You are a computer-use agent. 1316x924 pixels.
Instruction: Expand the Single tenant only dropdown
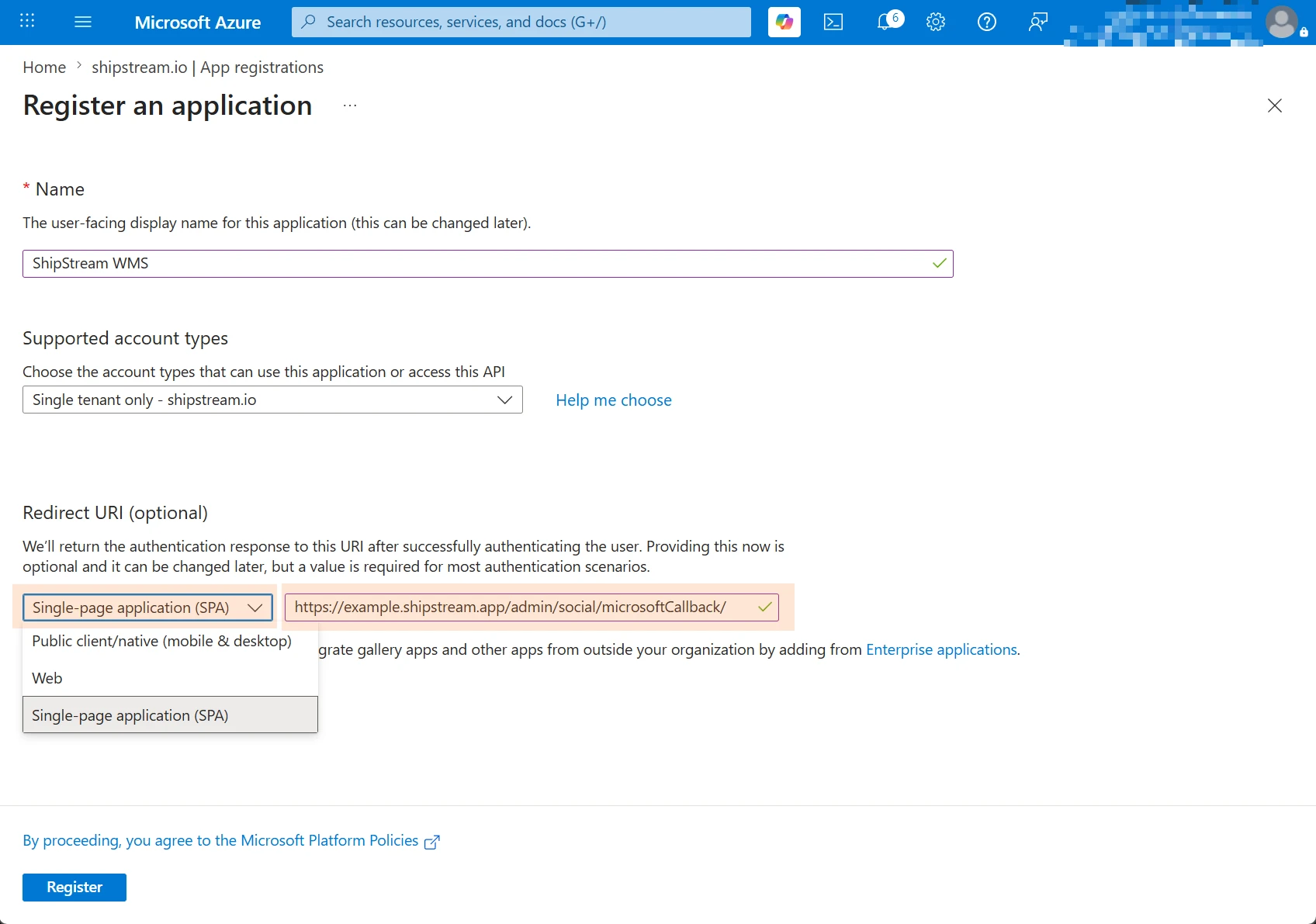272,400
